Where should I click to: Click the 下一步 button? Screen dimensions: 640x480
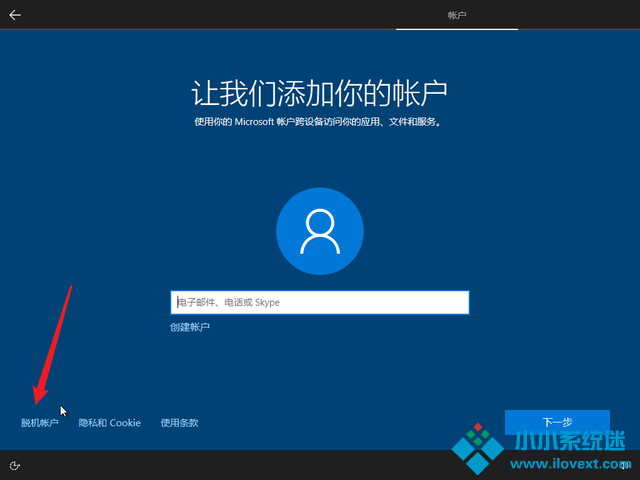[x=557, y=422]
